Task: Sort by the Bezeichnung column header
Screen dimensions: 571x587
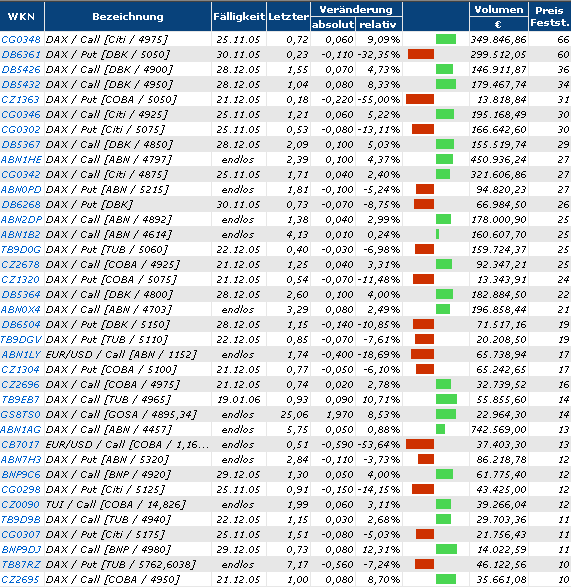Action: 128,16
